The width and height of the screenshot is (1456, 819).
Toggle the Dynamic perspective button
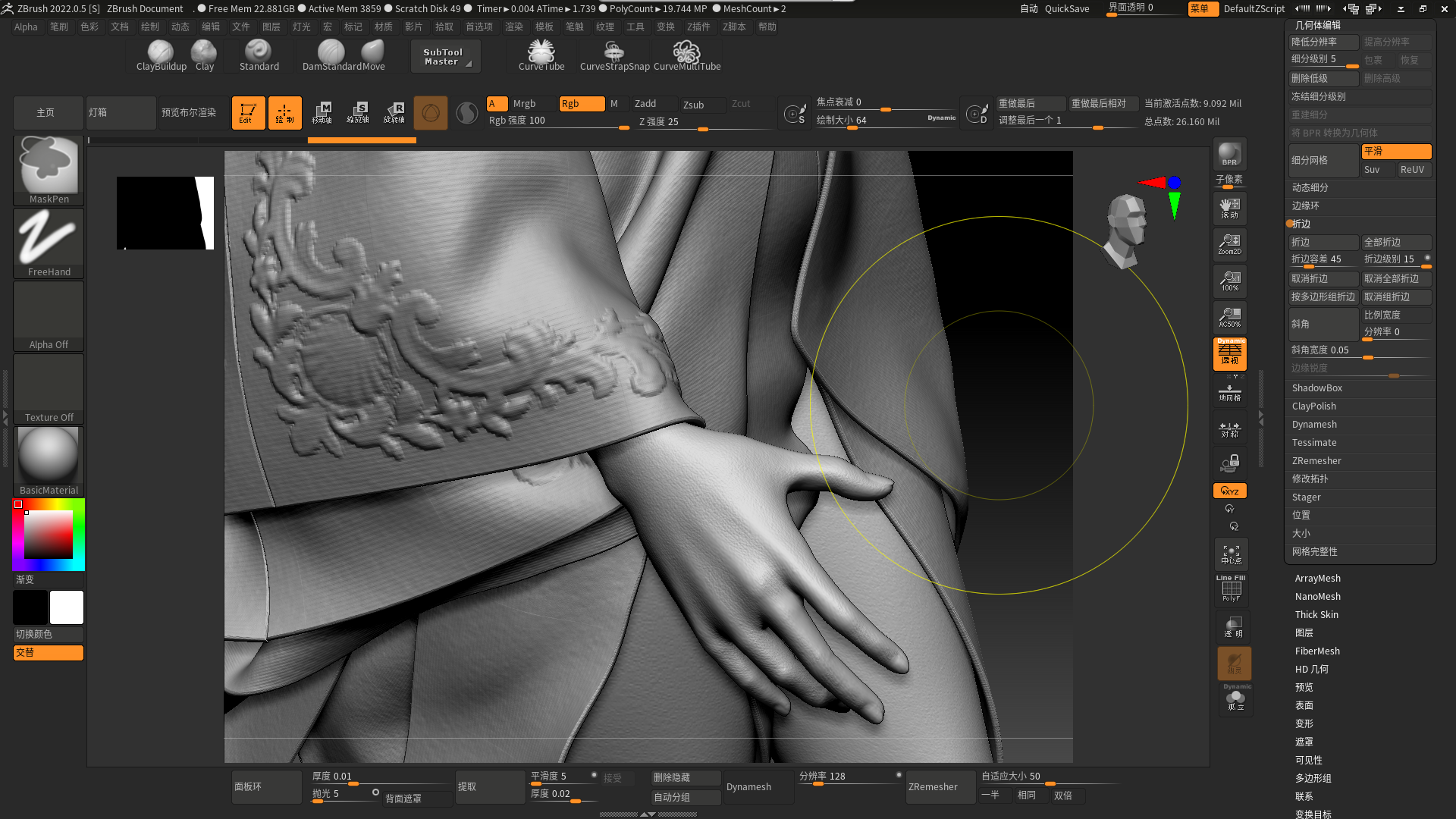click(x=1229, y=354)
